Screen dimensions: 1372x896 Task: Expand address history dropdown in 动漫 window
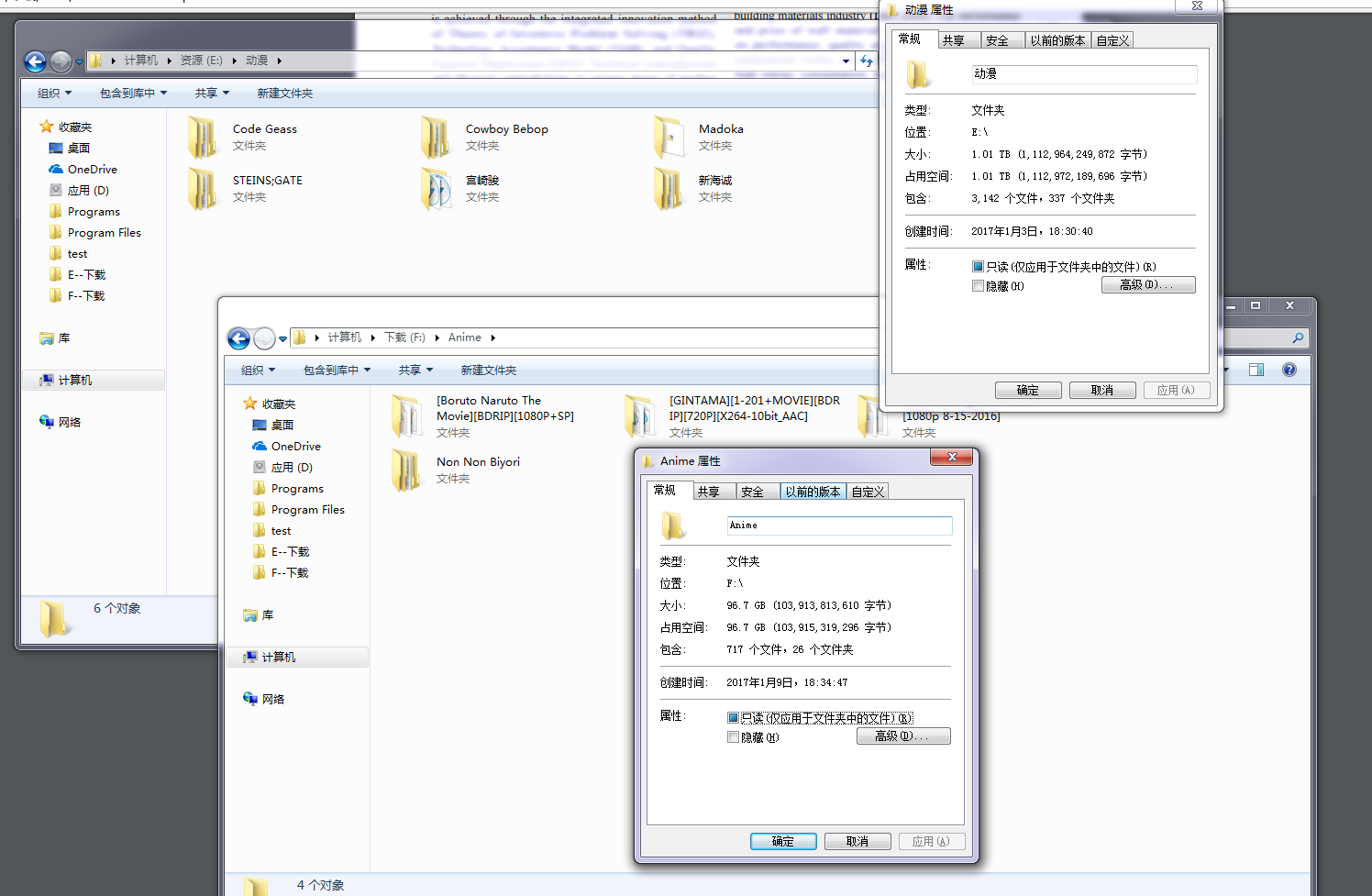click(846, 61)
